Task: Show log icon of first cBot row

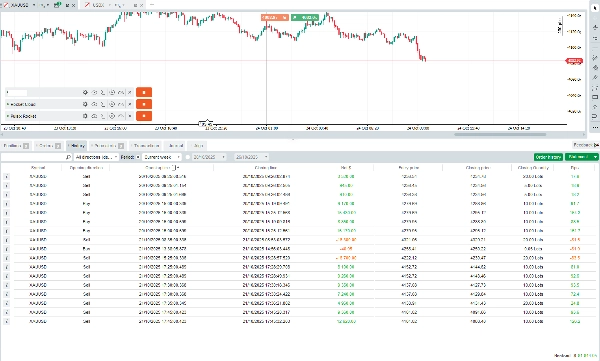Action: pyautogui.click(x=103, y=92)
